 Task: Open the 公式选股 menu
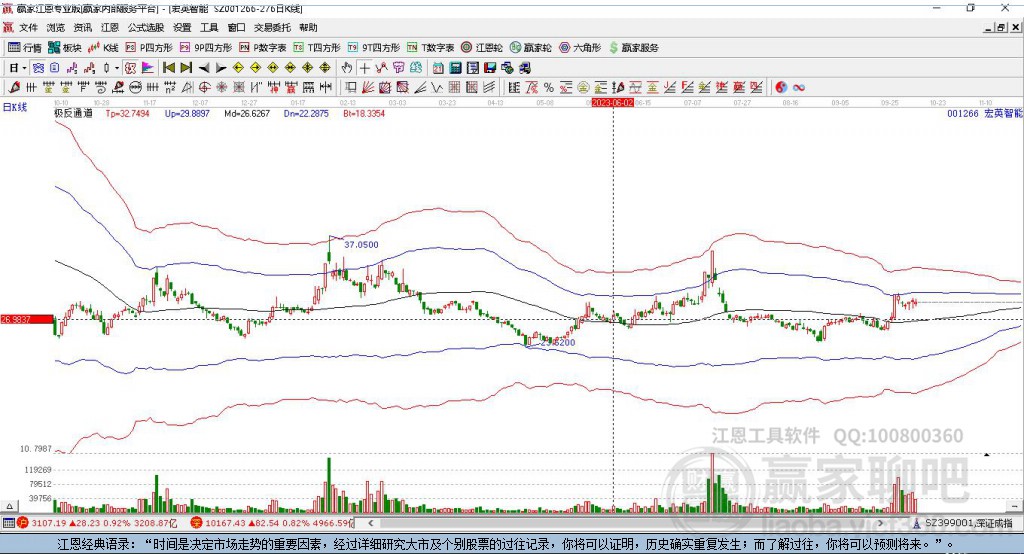146,27
